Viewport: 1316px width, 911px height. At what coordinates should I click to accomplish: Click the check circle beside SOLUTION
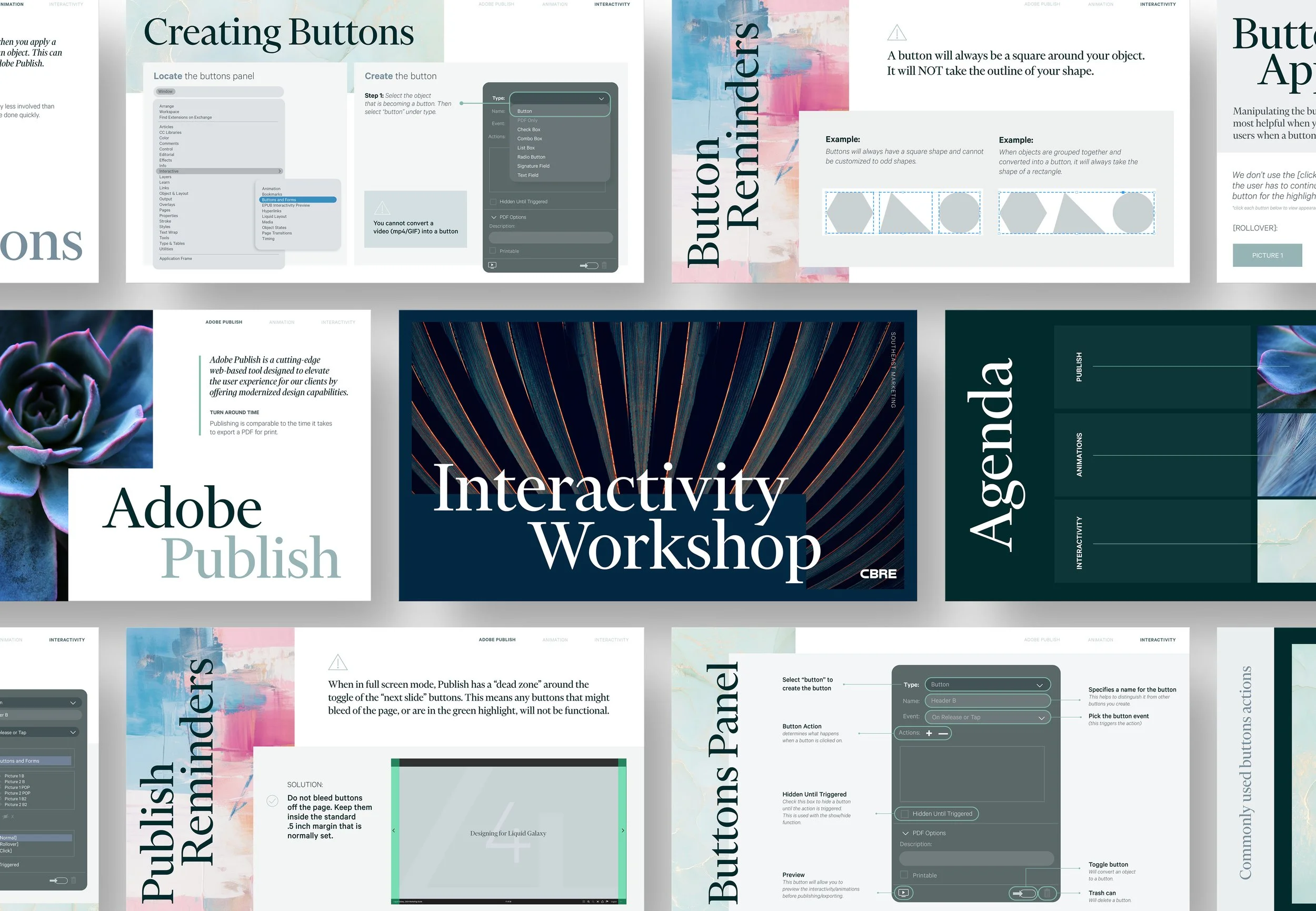[272, 801]
